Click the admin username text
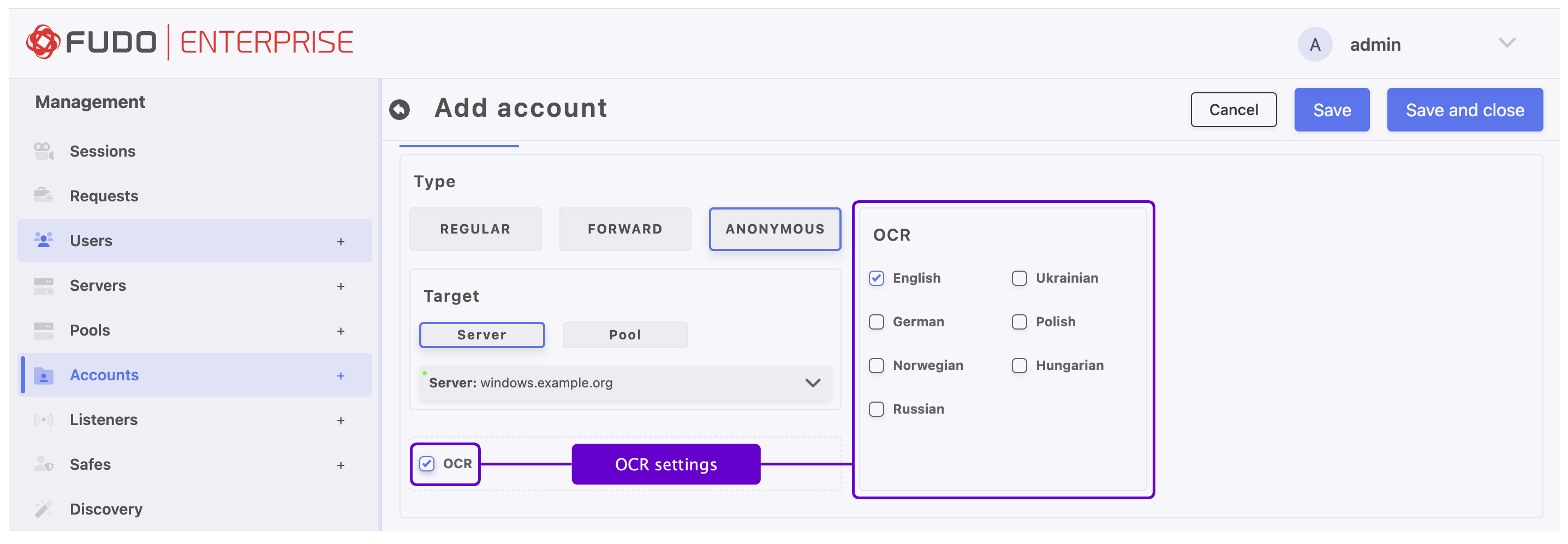The image size is (1568, 544). (1375, 44)
